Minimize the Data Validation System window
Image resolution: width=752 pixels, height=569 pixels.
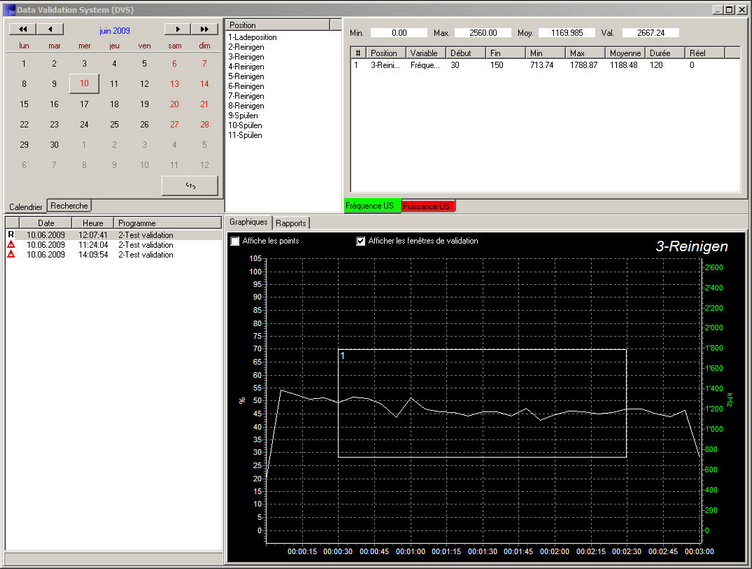point(717,10)
